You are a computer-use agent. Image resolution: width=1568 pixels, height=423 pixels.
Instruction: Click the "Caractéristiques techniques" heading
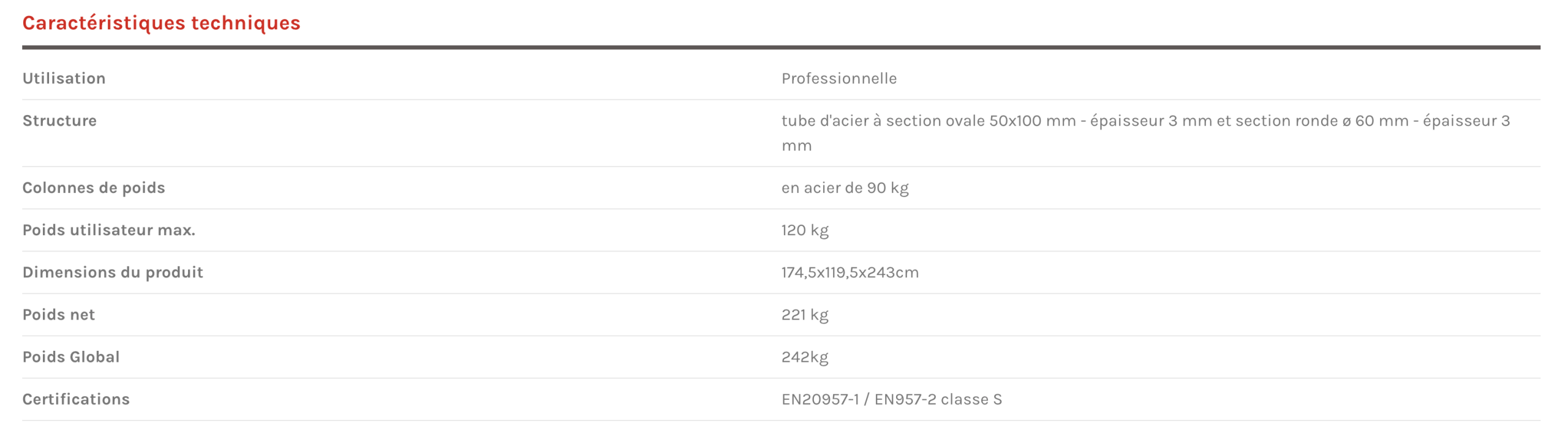(x=161, y=23)
